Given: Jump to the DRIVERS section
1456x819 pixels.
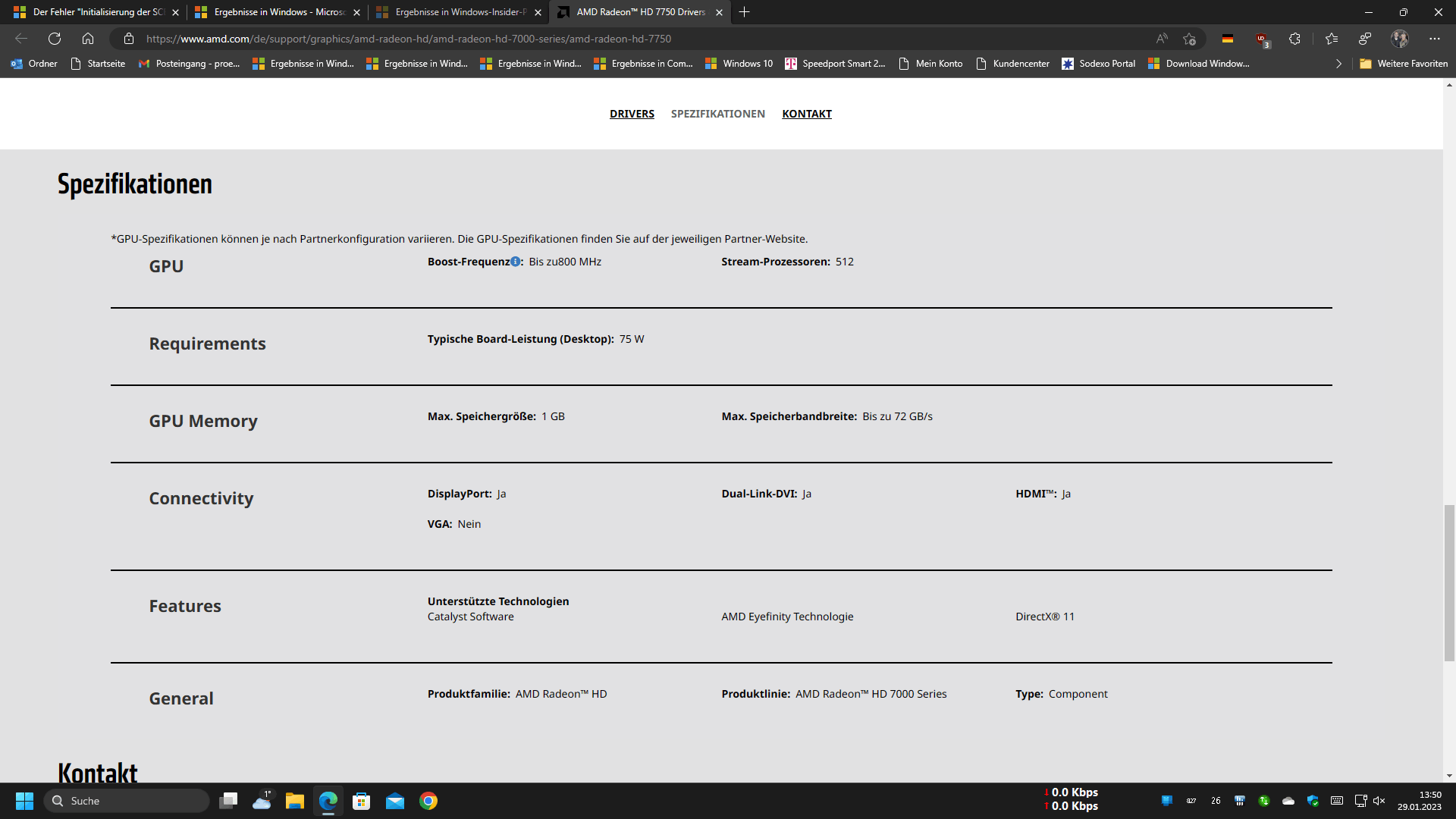Looking at the screenshot, I should (632, 114).
